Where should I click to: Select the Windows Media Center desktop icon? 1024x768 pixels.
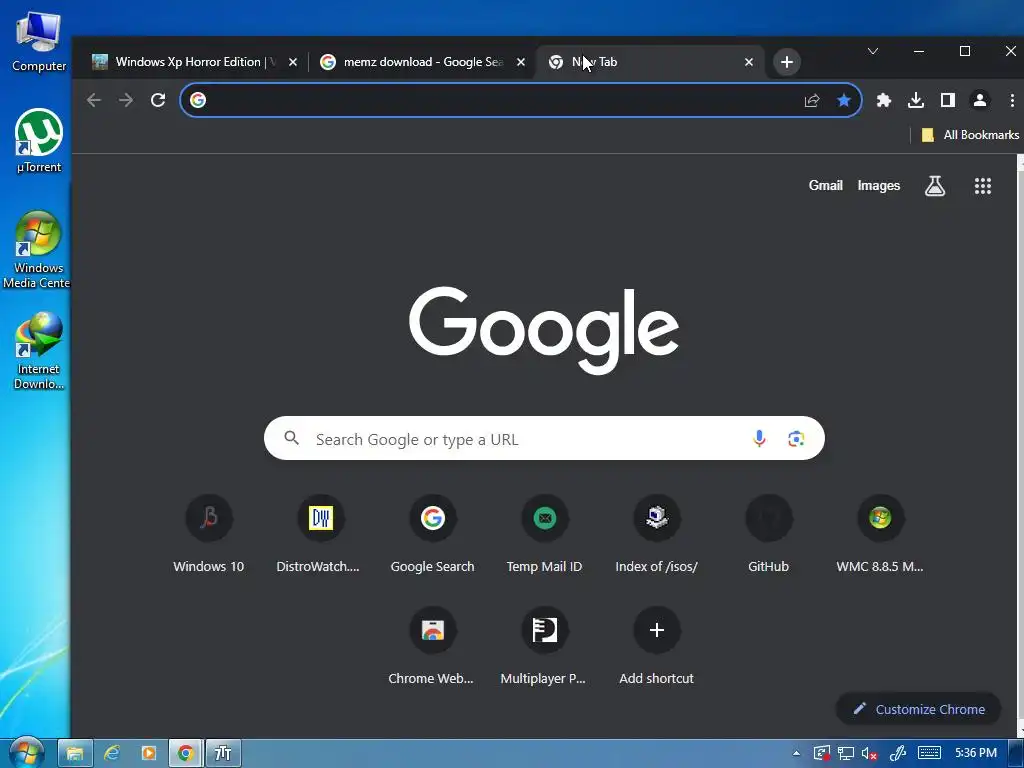(x=37, y=249)
